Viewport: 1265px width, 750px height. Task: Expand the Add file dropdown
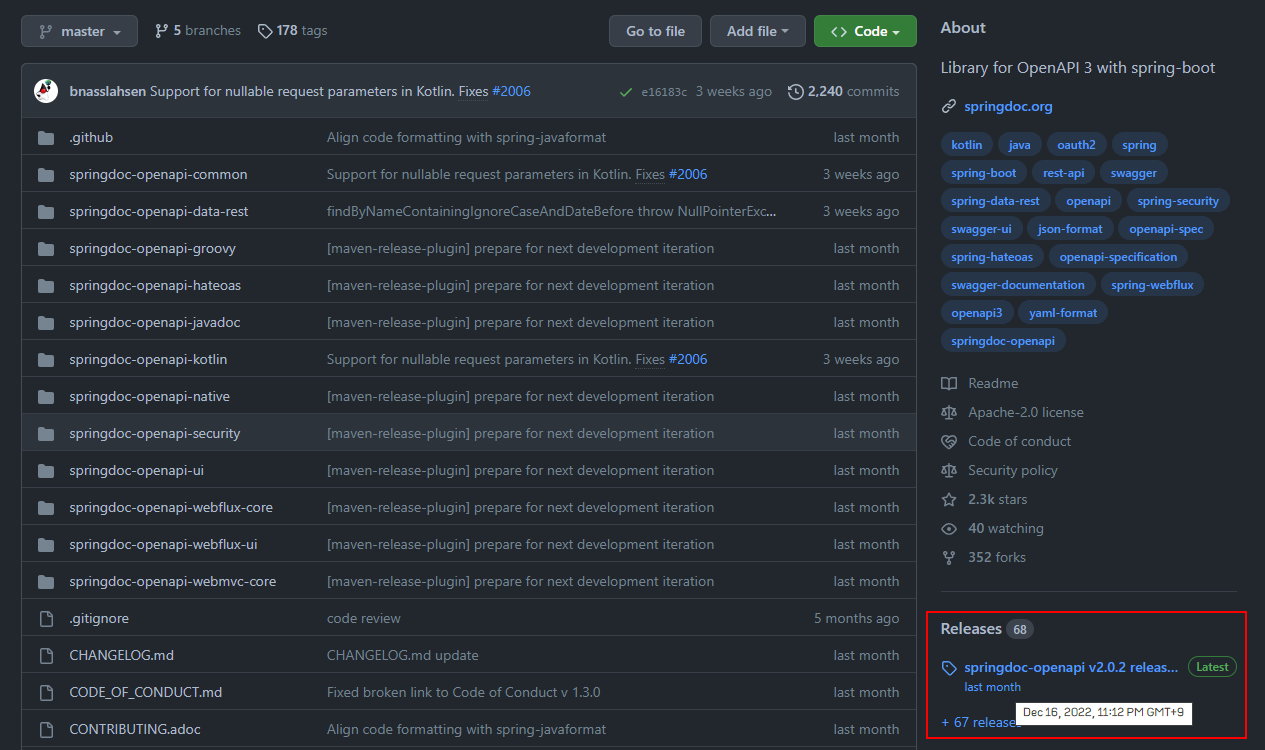pyautogui.click(x=757, y=31)
